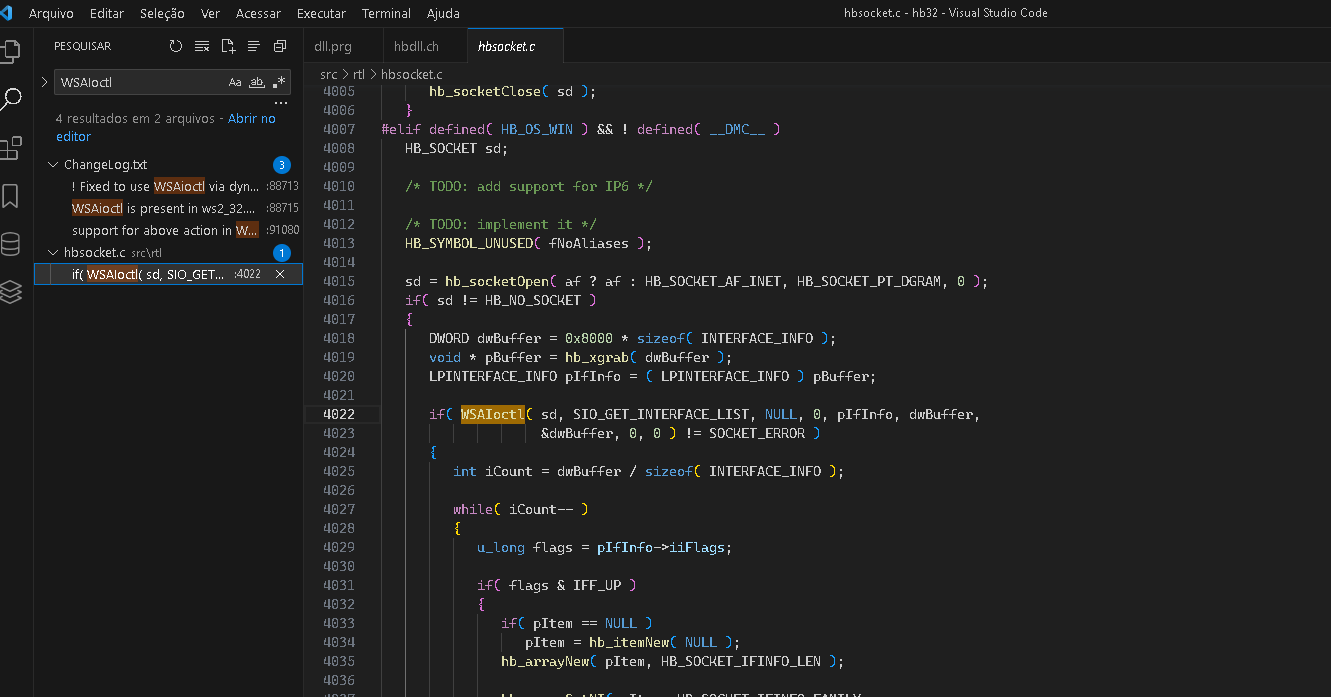
Task: Toggle Match Whole Word option
Action: tap(257, 82)
